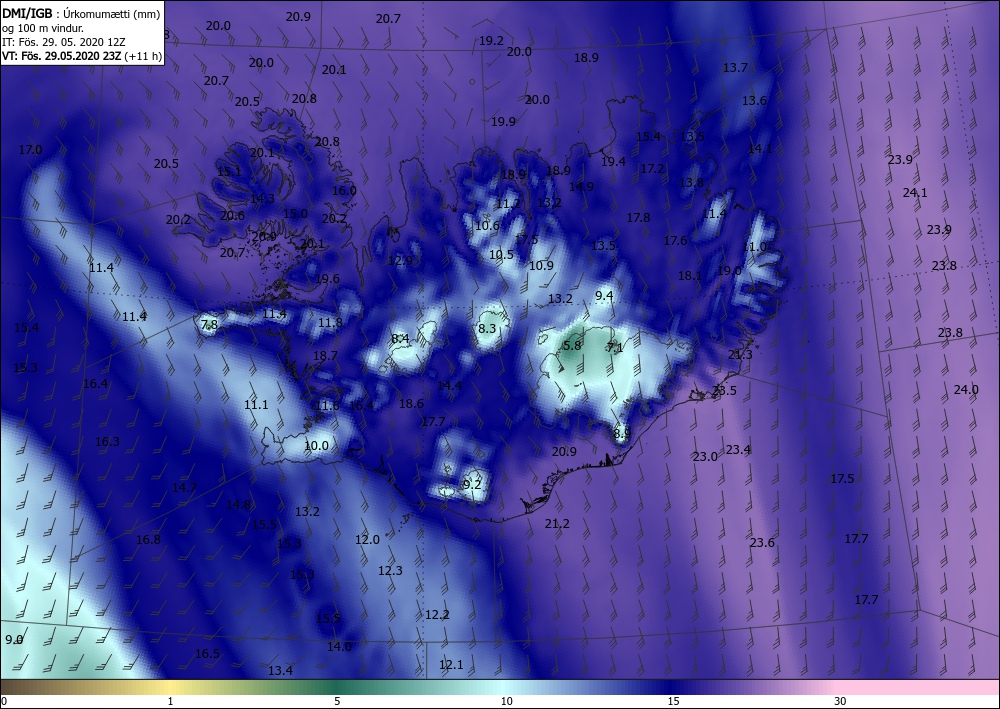Click the 'Úrkomumætti (mm)' heading text
The width and height of the screenshot is (1000, 709).
[112, 14]
